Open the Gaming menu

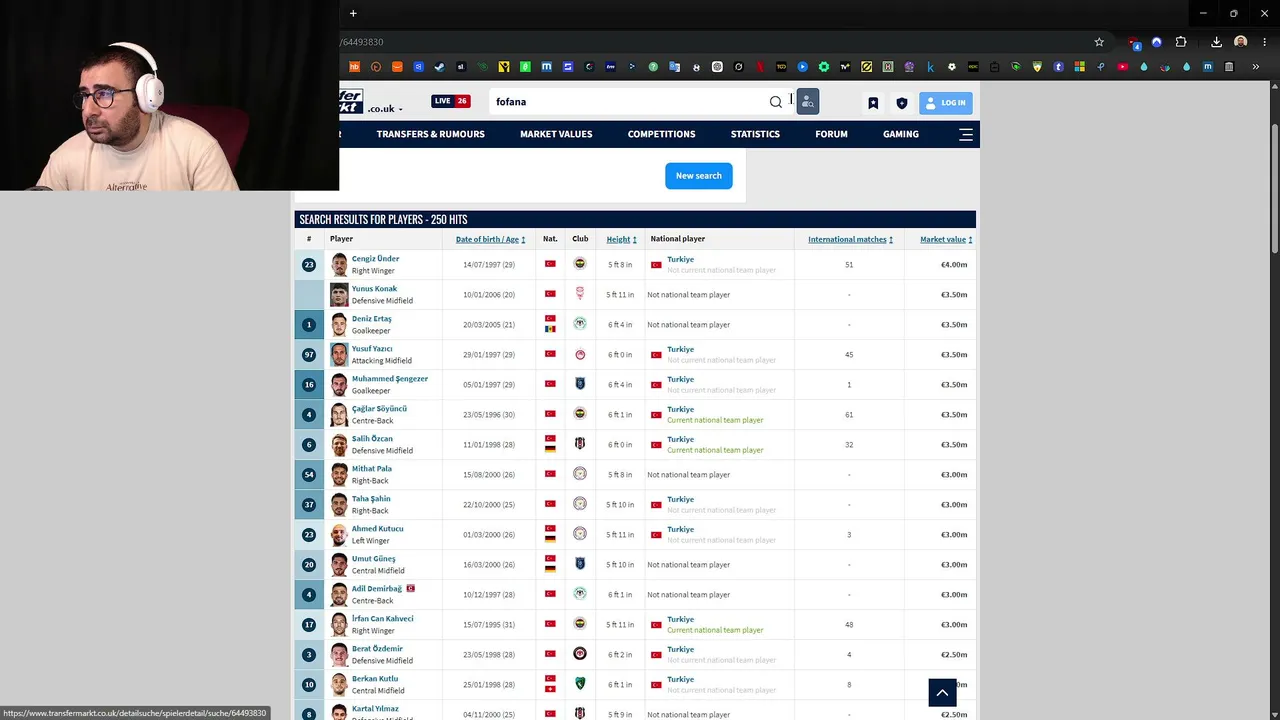(x=901, y=134)
